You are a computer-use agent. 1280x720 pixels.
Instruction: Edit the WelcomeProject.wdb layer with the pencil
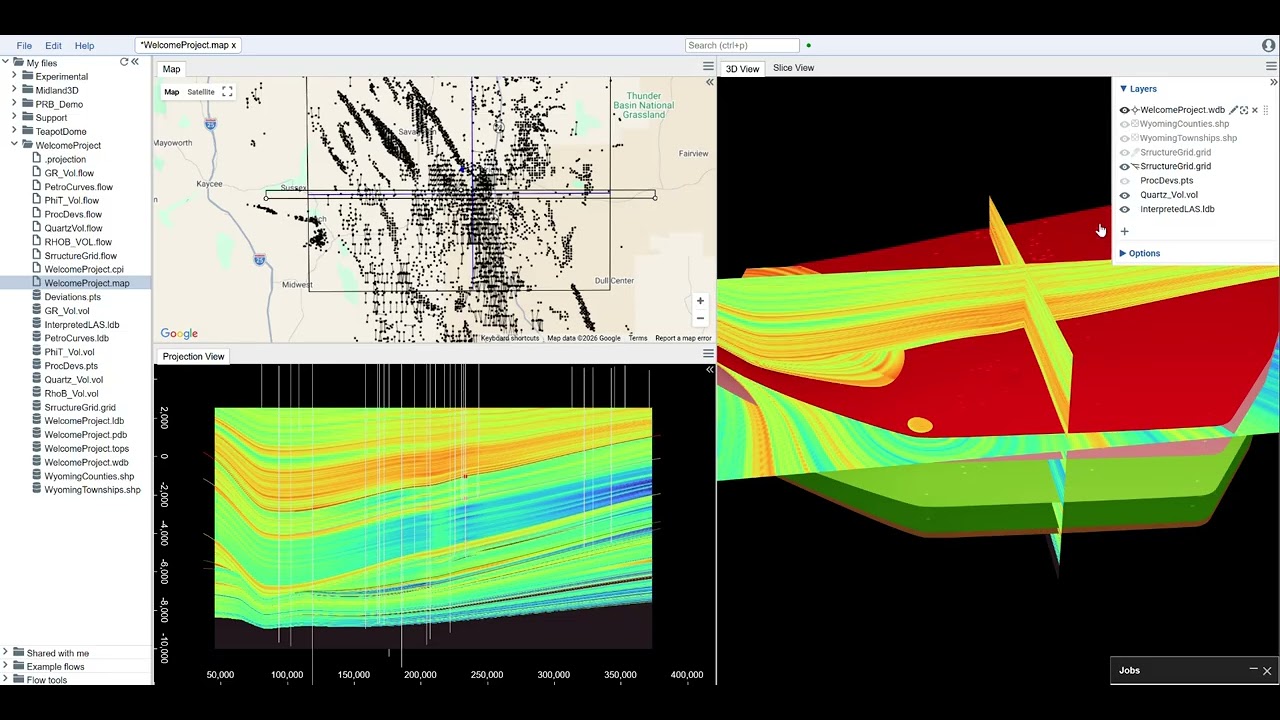click(1233, 110)
